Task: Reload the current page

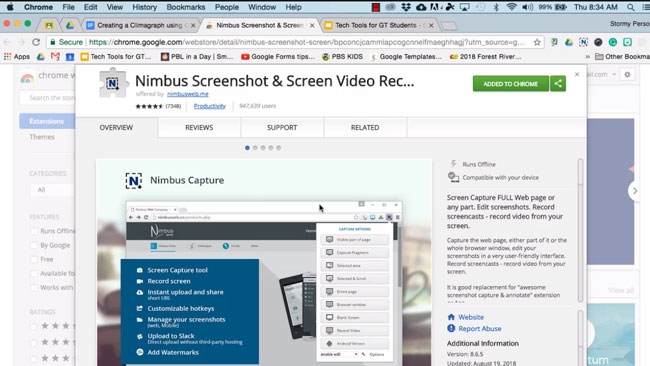Action: [x=36, y=42]
